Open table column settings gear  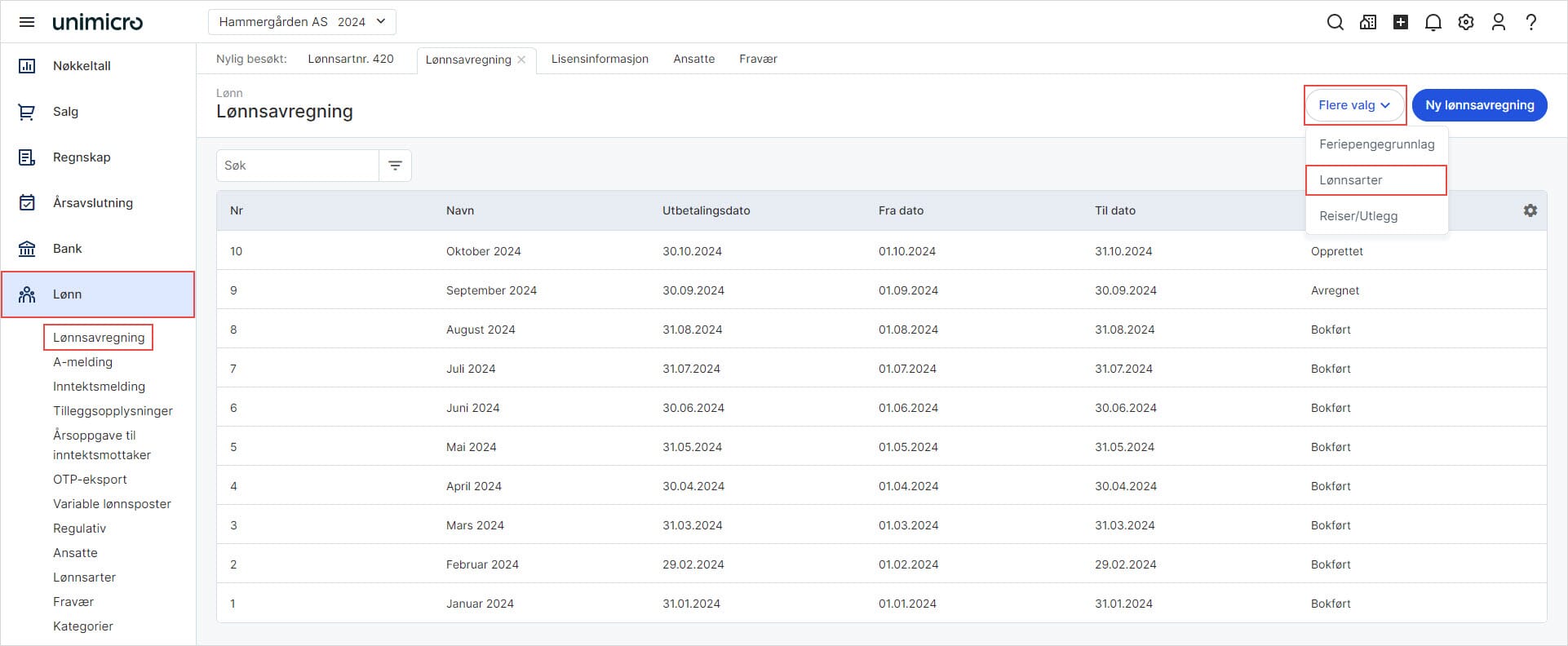1530,210
